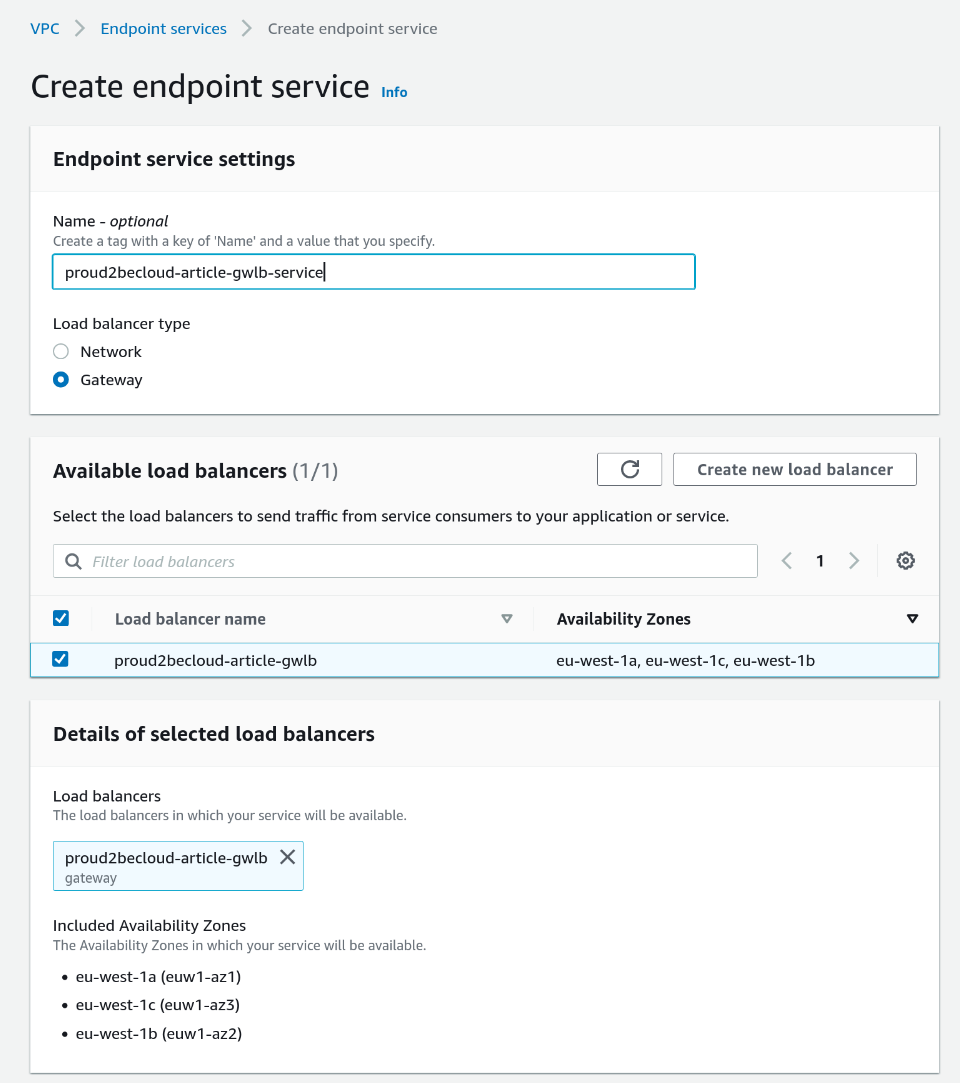Click the Filter load balancers search field

click(x=420, y=562)
